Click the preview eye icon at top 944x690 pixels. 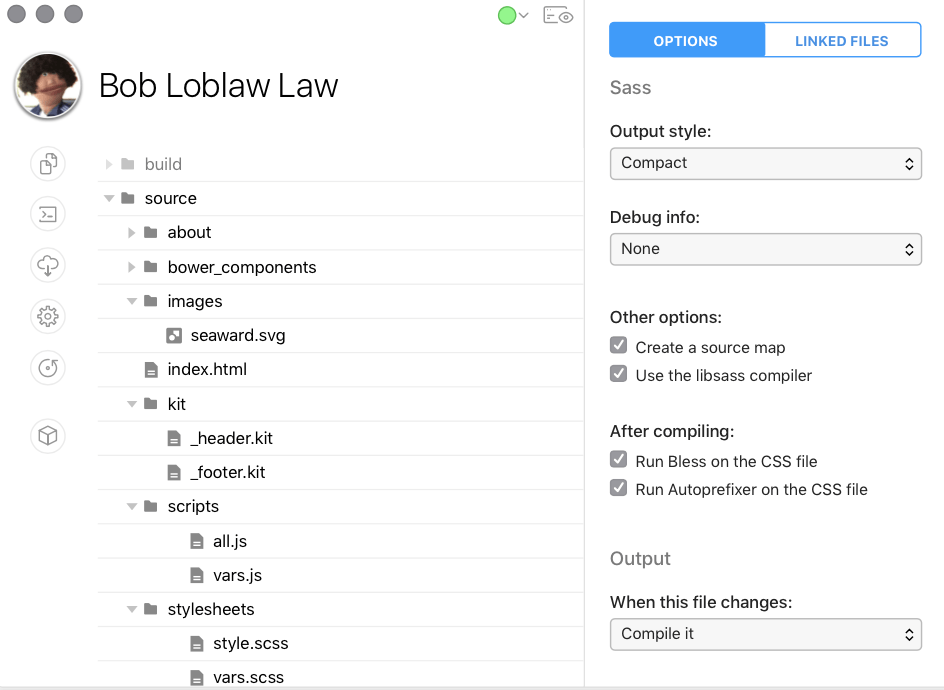pyautogui.click(x=558, y=15)
